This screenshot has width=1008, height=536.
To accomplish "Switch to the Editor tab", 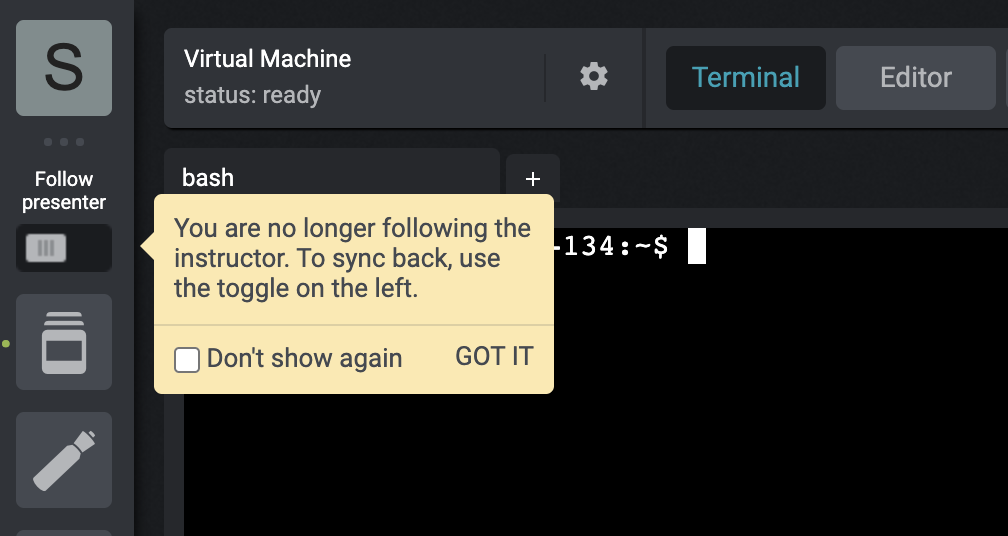I will (x=915, y=78).
